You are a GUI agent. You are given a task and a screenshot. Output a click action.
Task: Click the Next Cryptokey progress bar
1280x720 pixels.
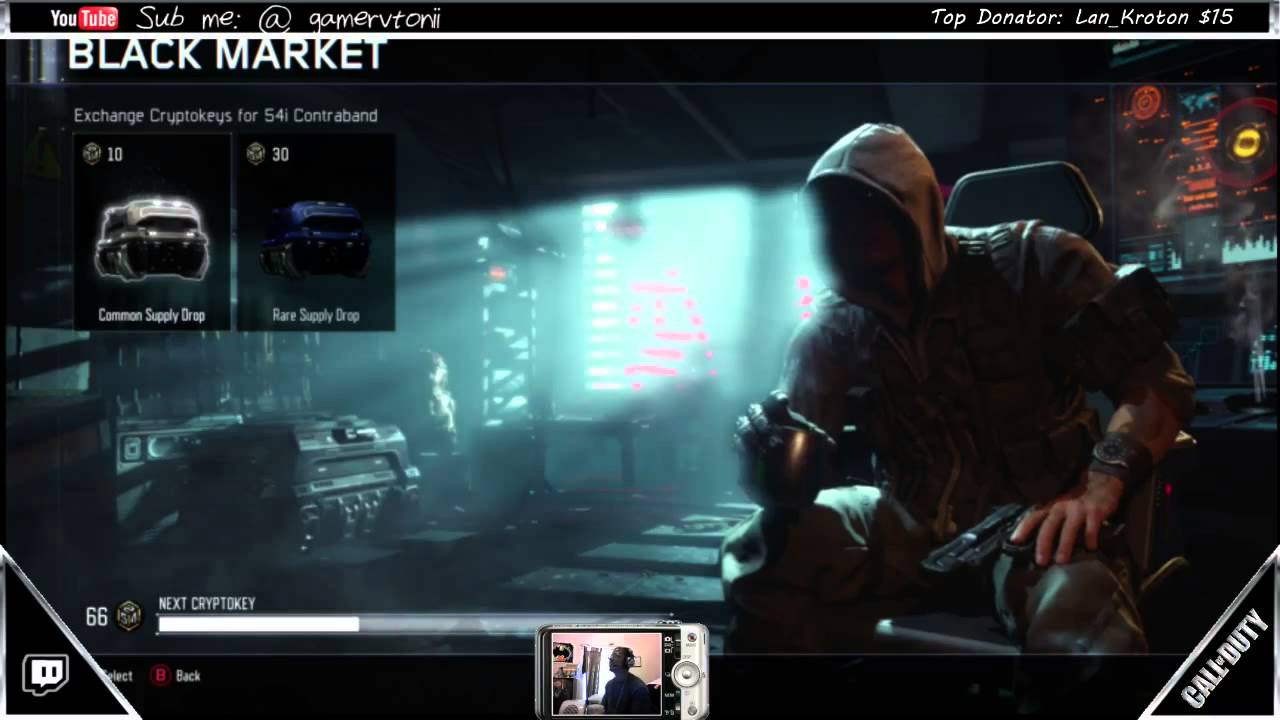click(x=415, y=624)
